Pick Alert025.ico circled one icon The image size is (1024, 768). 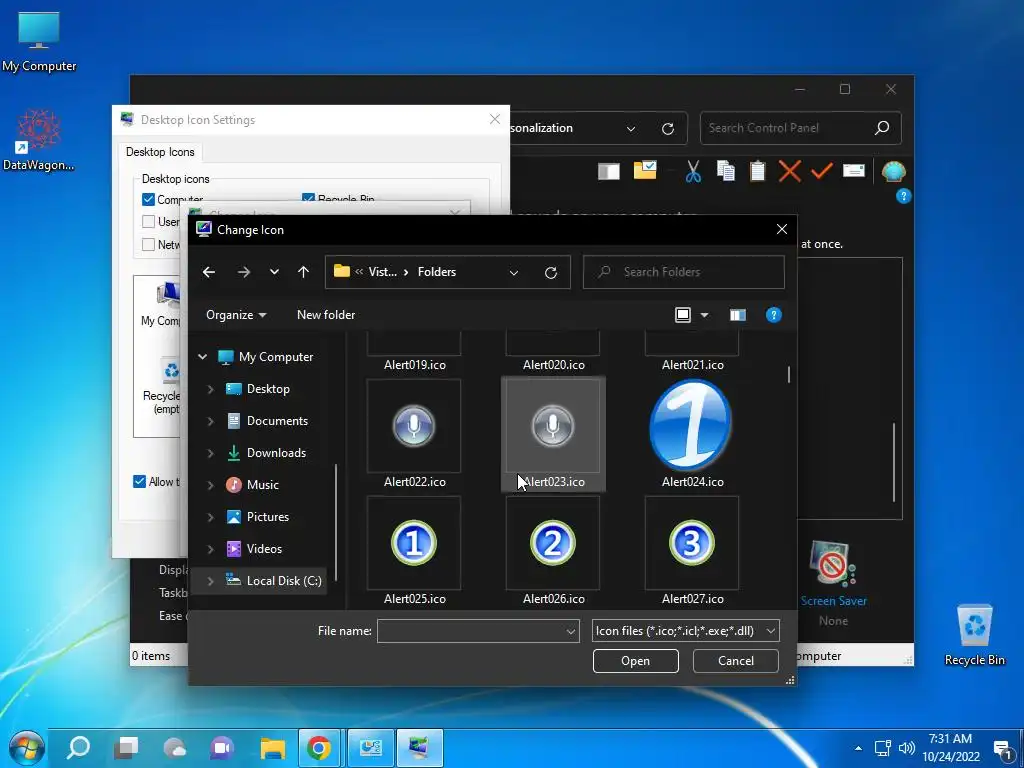point(414,543)
